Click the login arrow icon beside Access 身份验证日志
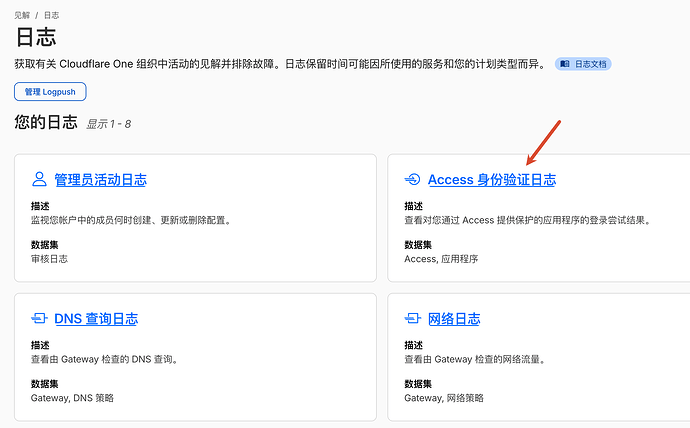This screenshot has width=690, height=428. [412, 179]
